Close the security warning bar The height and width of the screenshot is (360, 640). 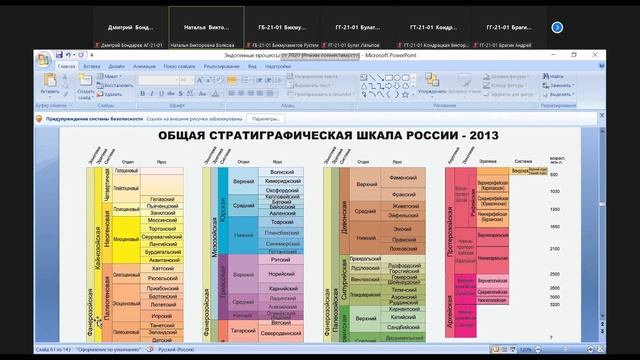pos(601,116)
